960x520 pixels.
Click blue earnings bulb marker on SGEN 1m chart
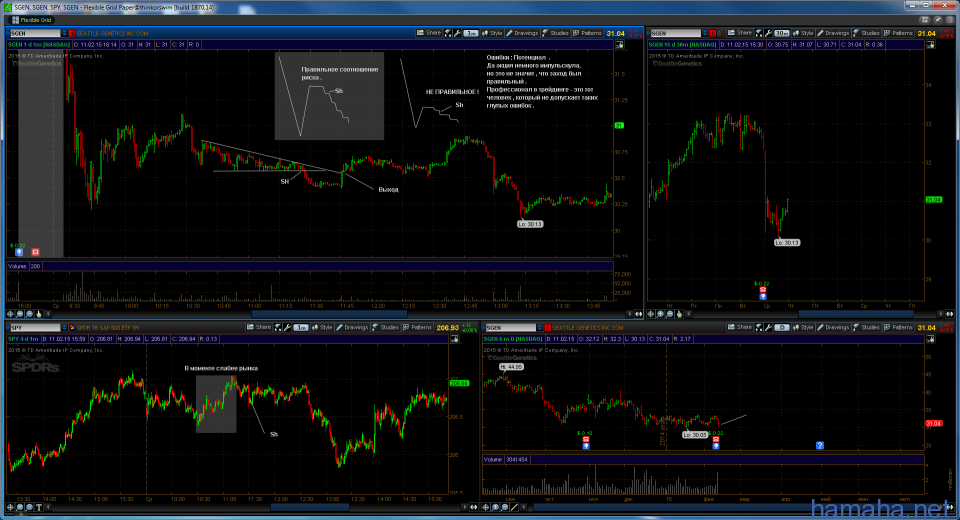click(x=19, y=252)
